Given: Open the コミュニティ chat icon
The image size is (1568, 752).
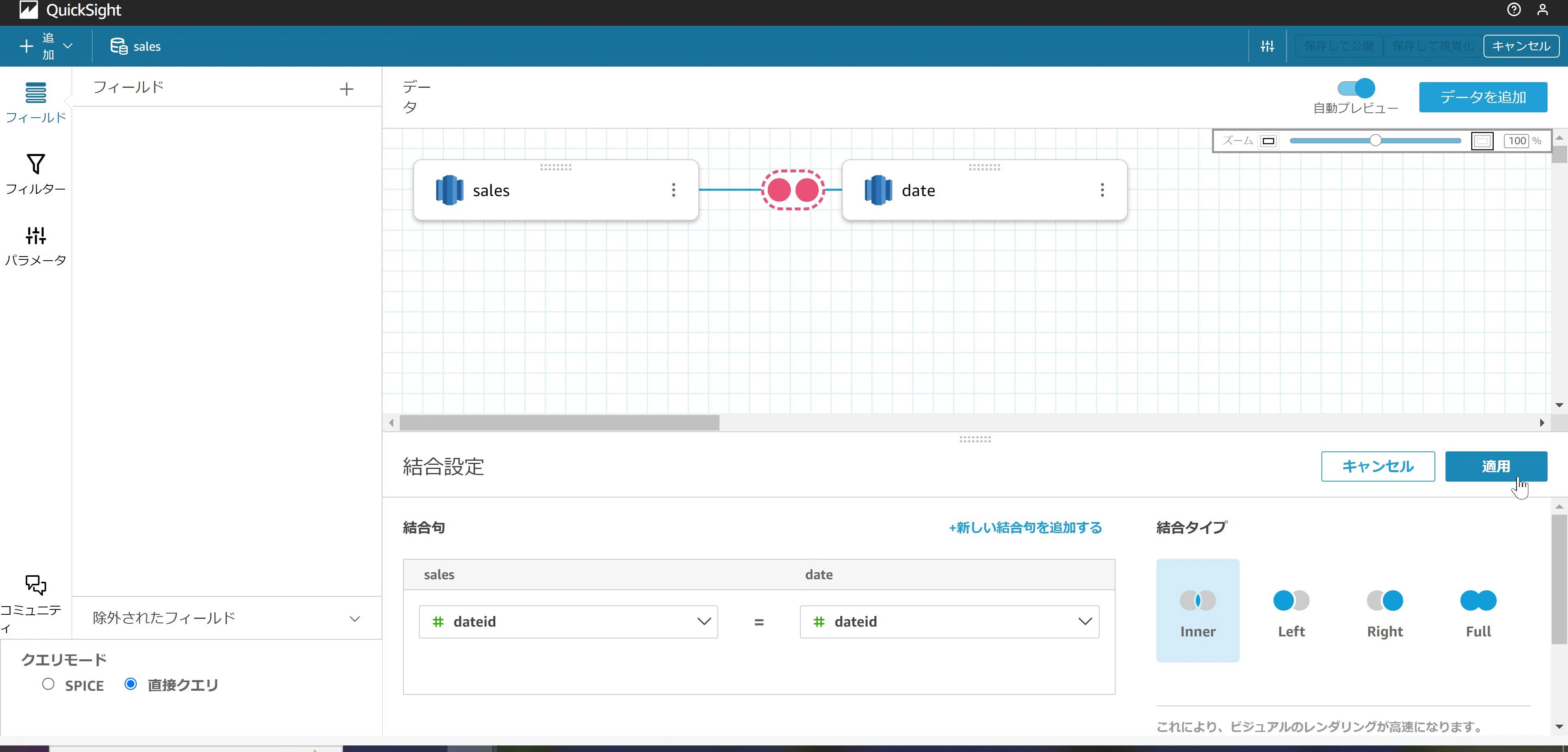Looking at the screenshot, I should (x=35, y=585).
